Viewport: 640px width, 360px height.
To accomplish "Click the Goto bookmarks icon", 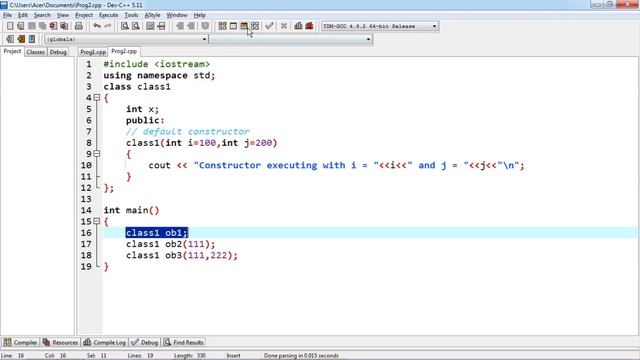I will pyautogui.click(x=32, y=39).
